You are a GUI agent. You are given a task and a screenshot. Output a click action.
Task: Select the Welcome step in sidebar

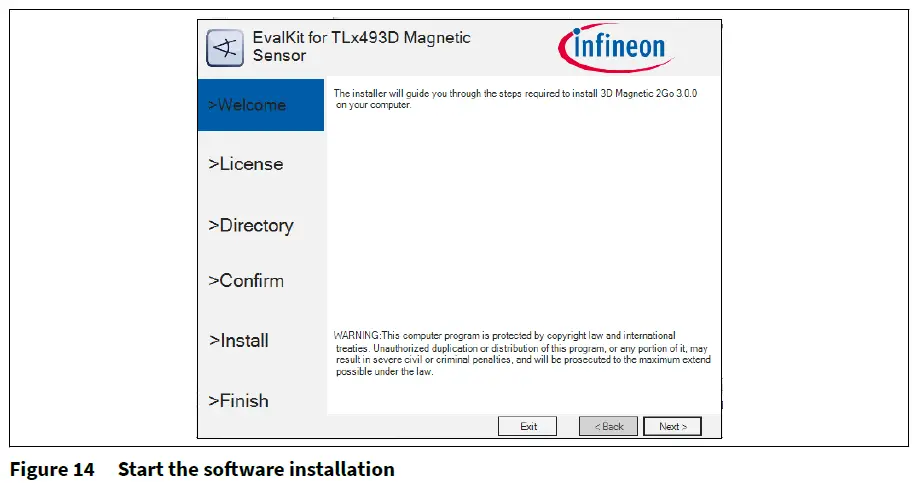pos(261,105)
